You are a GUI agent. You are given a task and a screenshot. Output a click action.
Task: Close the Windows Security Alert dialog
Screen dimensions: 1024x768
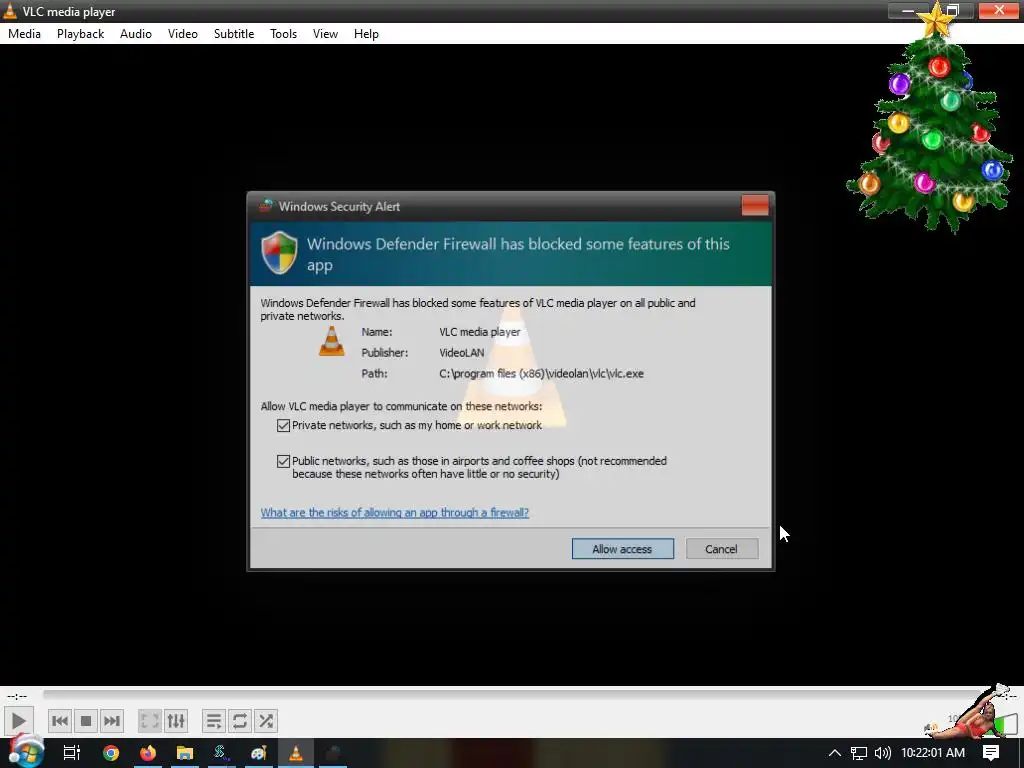pos(755,206)
